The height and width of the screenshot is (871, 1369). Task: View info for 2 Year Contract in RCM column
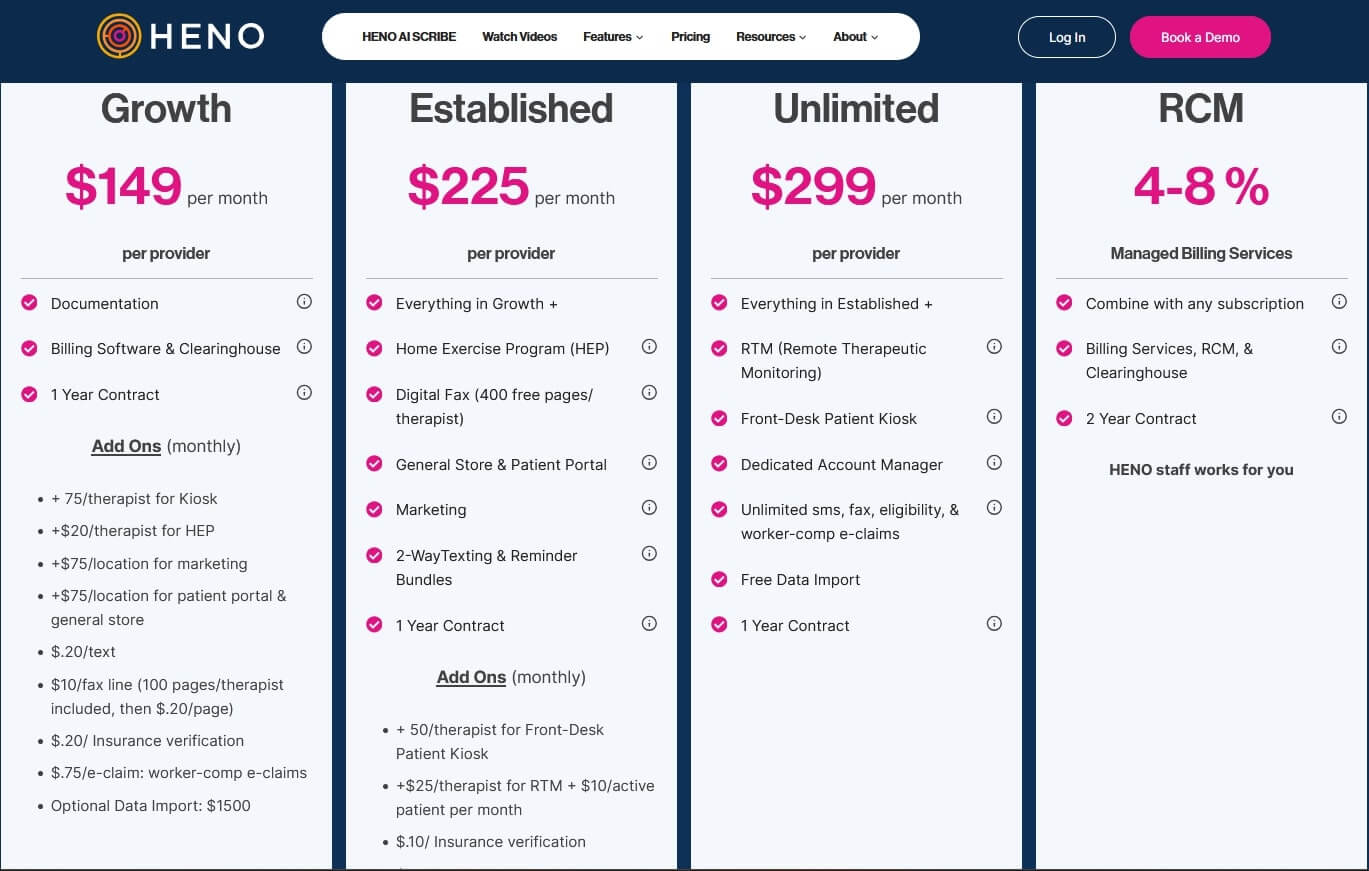point(1340,416)
